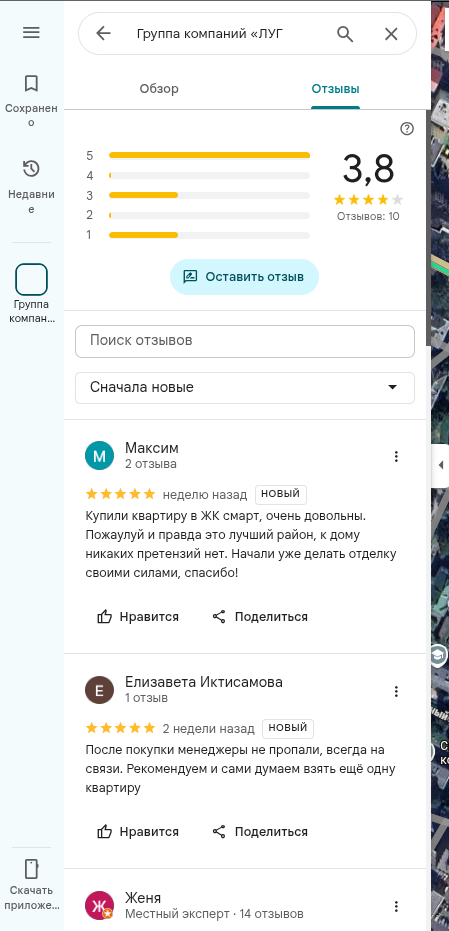
Task: Open more options for Максим's review
Action: (396, 456)
